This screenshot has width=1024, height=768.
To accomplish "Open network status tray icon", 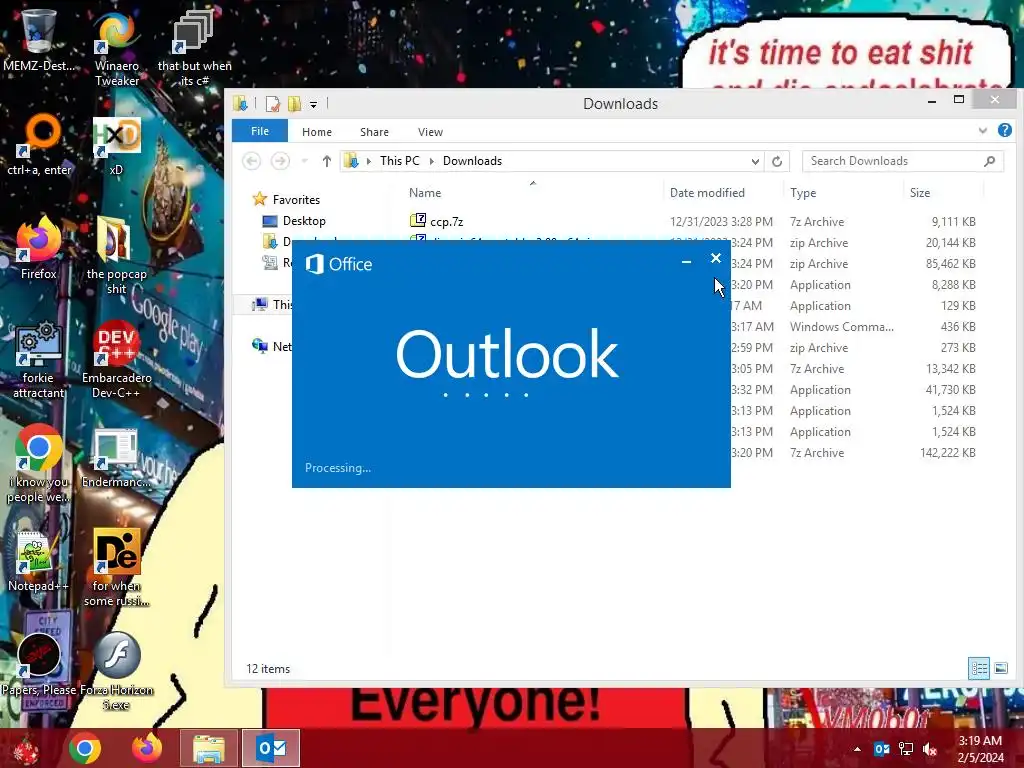I will click(906, 749).
